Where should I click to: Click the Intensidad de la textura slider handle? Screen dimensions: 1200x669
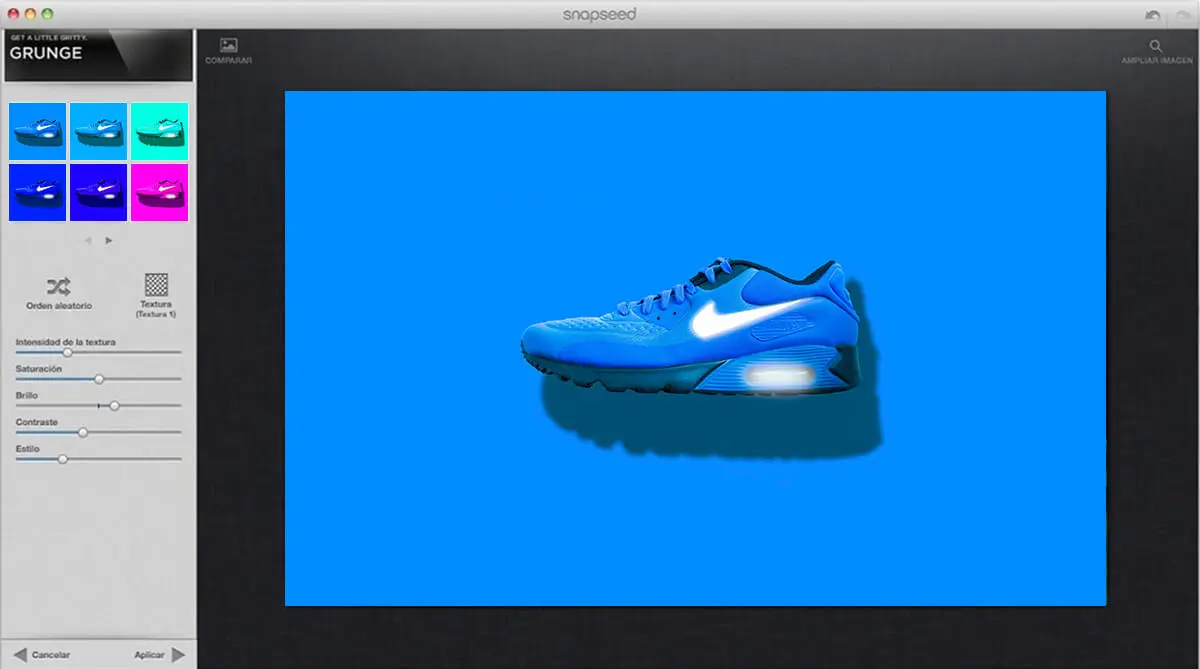[68, 352]
